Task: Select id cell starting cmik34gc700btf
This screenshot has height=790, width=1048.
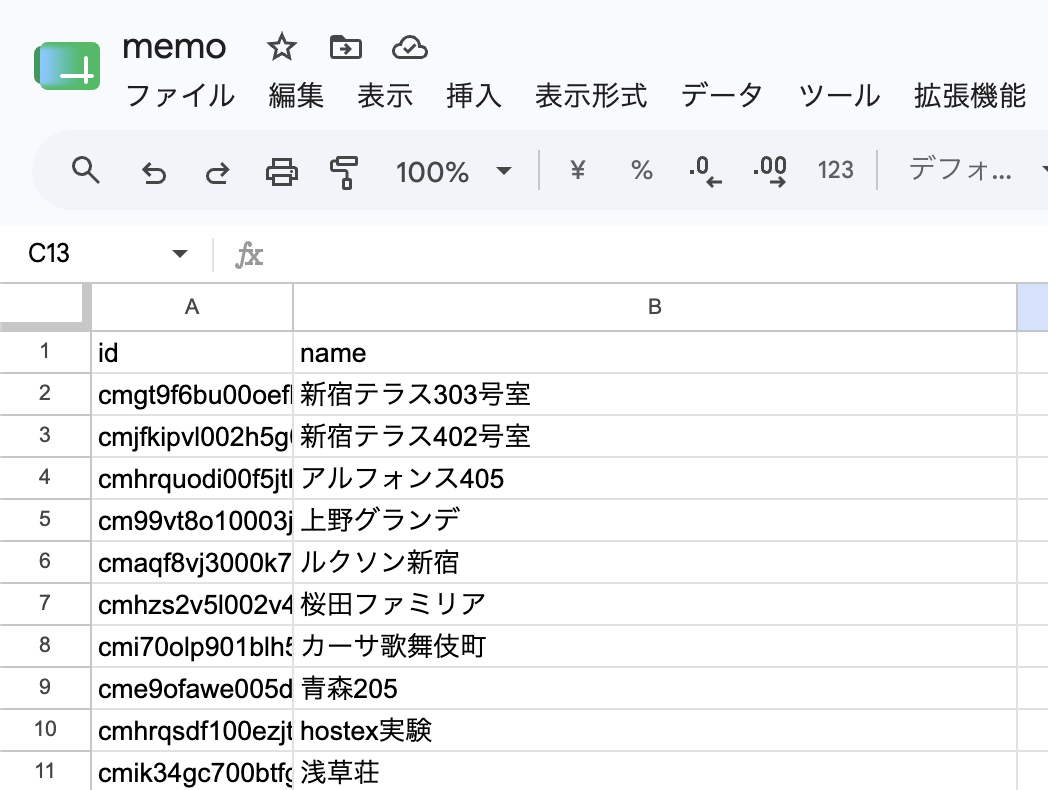Action: (192, 771)
